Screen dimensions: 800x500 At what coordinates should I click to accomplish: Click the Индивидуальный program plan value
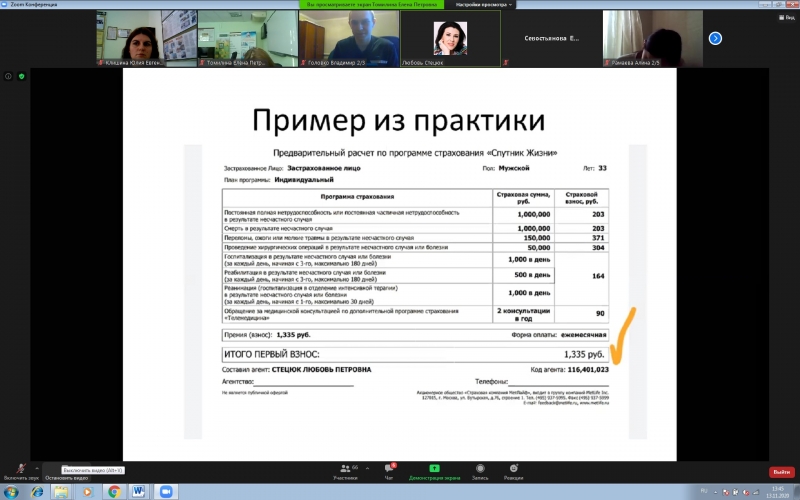click(304, 180)
